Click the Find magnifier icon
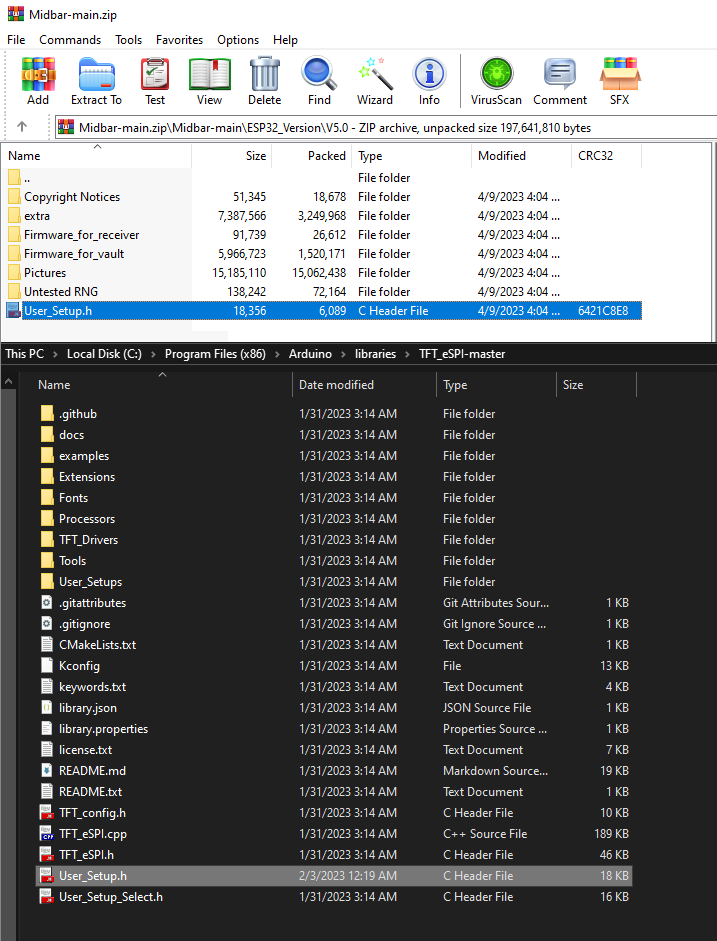Screen dimensions: 717x941 click(x=319, y=73)
